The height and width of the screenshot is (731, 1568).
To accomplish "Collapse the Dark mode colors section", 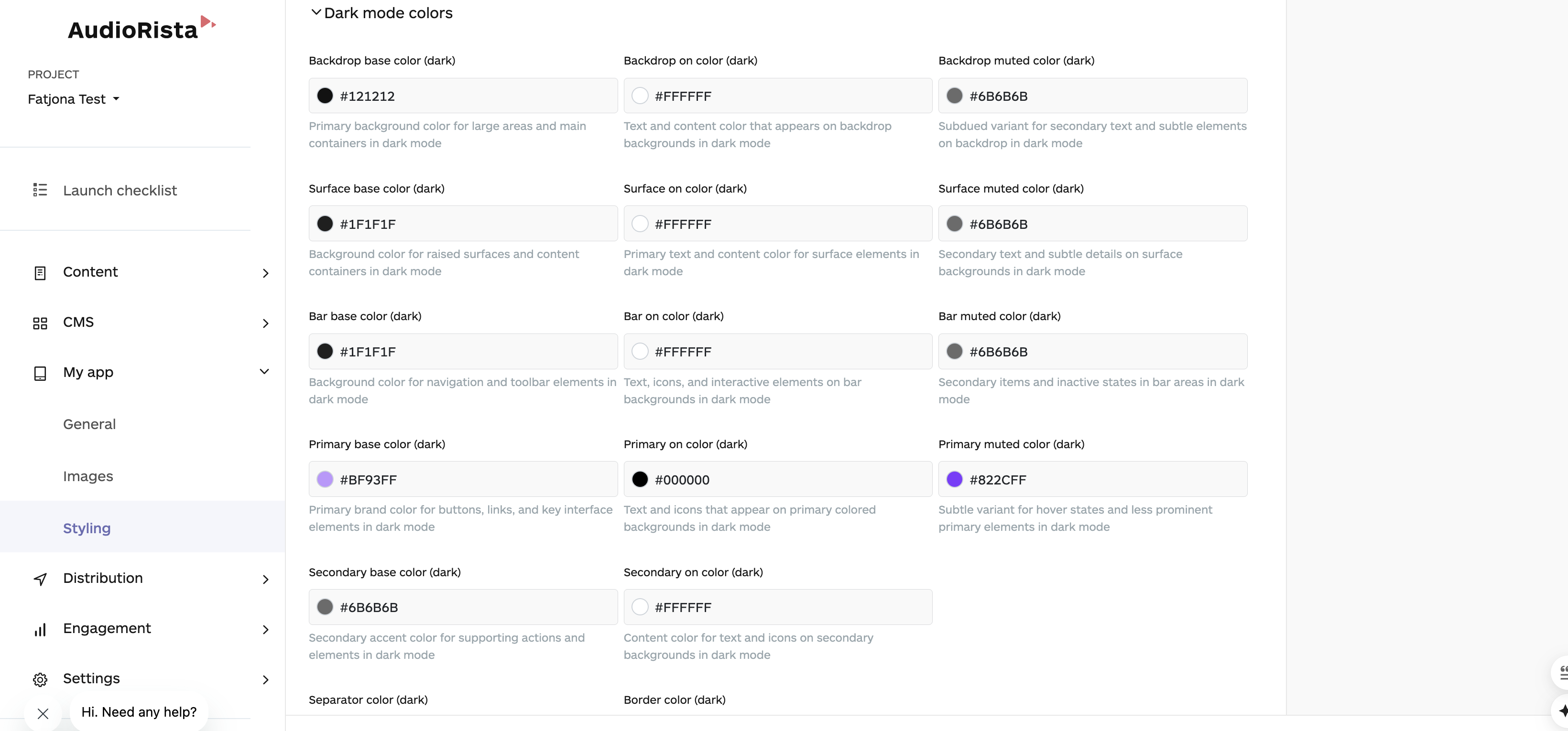I will point(316,12).
